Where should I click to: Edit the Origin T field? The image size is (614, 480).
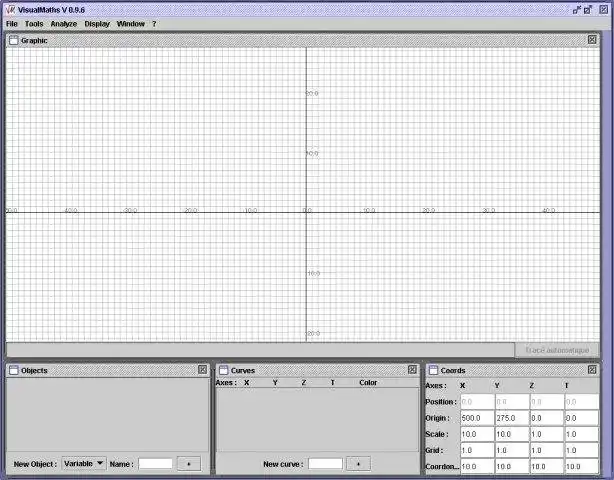pos(582,418)
